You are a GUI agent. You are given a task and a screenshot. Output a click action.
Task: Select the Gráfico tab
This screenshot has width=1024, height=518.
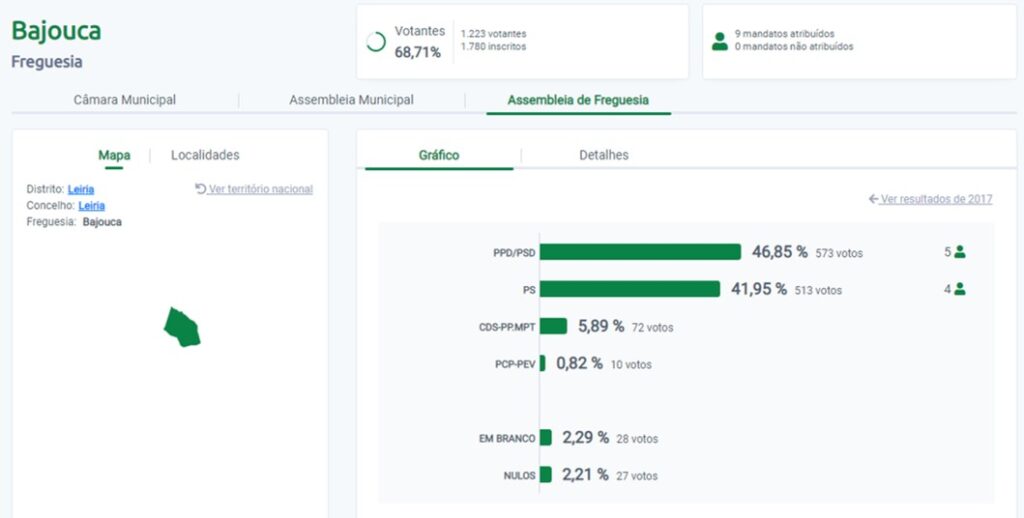click(439, 155)
